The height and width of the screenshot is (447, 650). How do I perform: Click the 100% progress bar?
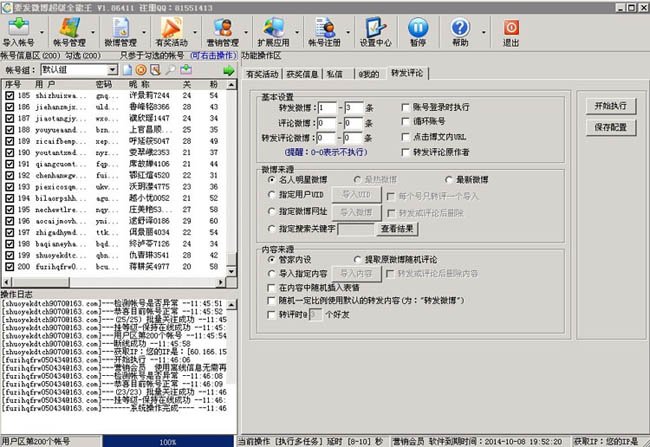click(168, 442)
